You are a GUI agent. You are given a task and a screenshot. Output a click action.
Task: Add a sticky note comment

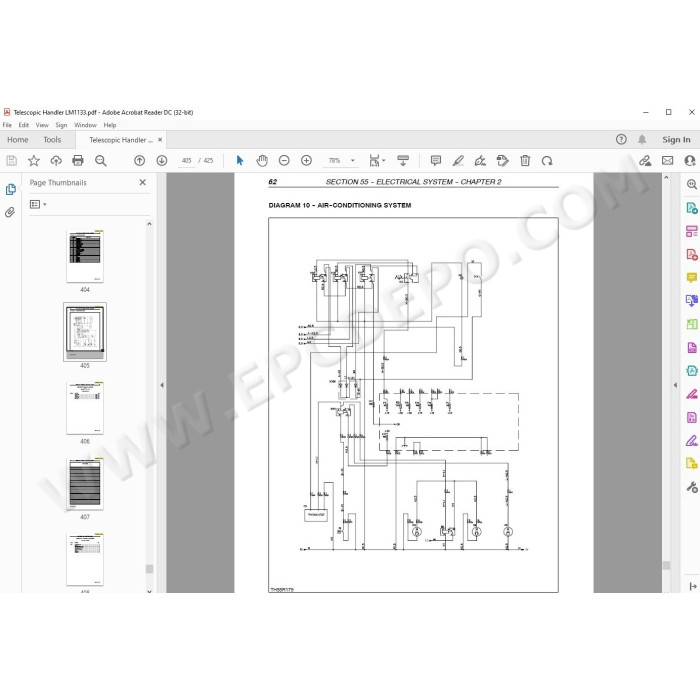click(436, 161)
